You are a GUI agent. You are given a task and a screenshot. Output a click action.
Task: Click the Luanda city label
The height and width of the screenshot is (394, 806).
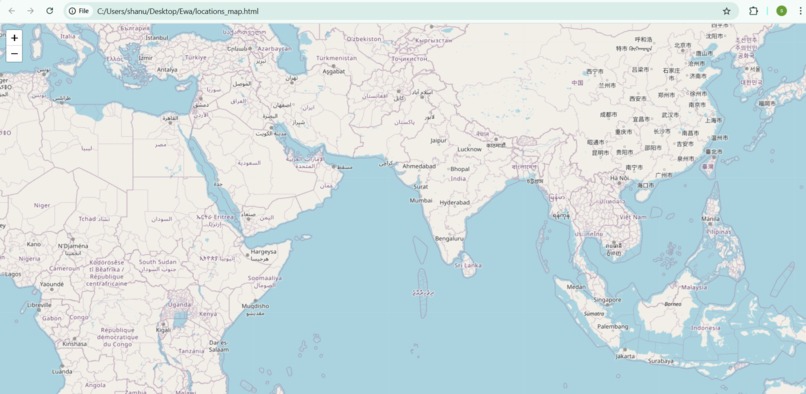[x=62, y=371]
